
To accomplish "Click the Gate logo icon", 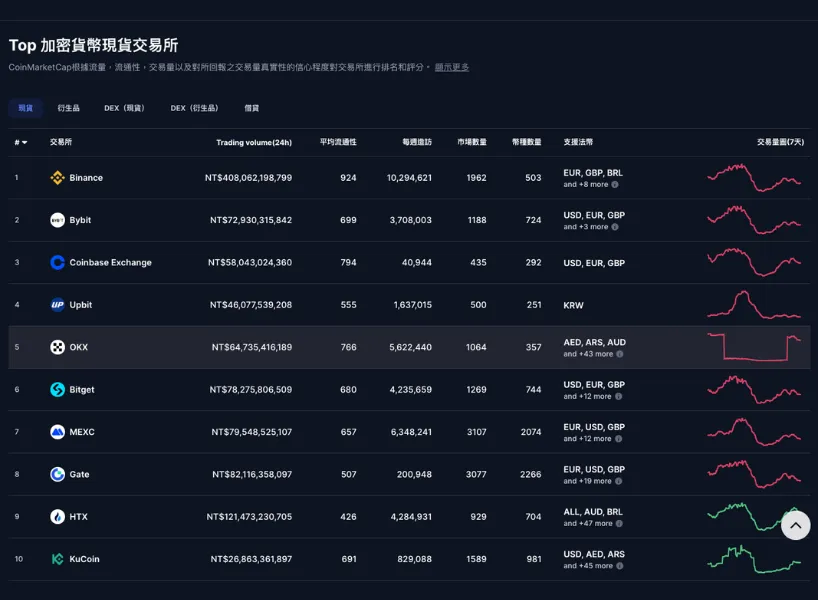I will point(57,474).
